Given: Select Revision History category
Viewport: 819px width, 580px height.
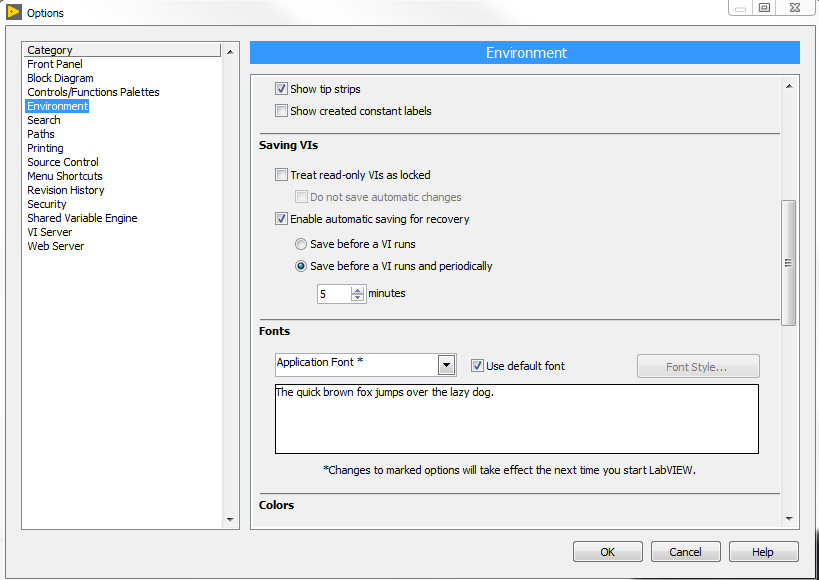Looking at the screenshot, I should (x=66, y=190).
